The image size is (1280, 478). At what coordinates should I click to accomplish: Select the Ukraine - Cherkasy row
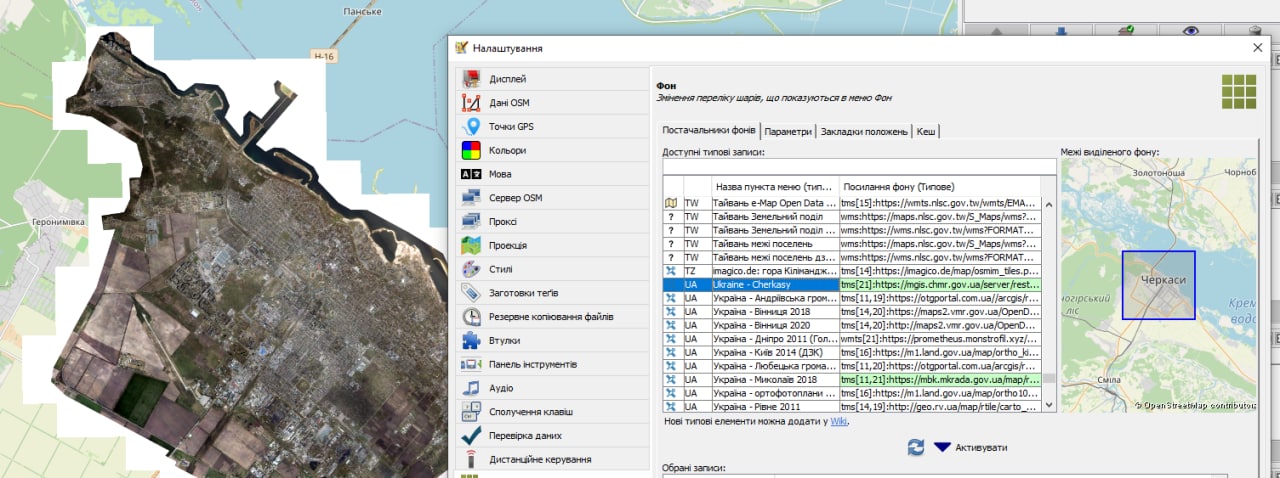click(x=852, y=284)
